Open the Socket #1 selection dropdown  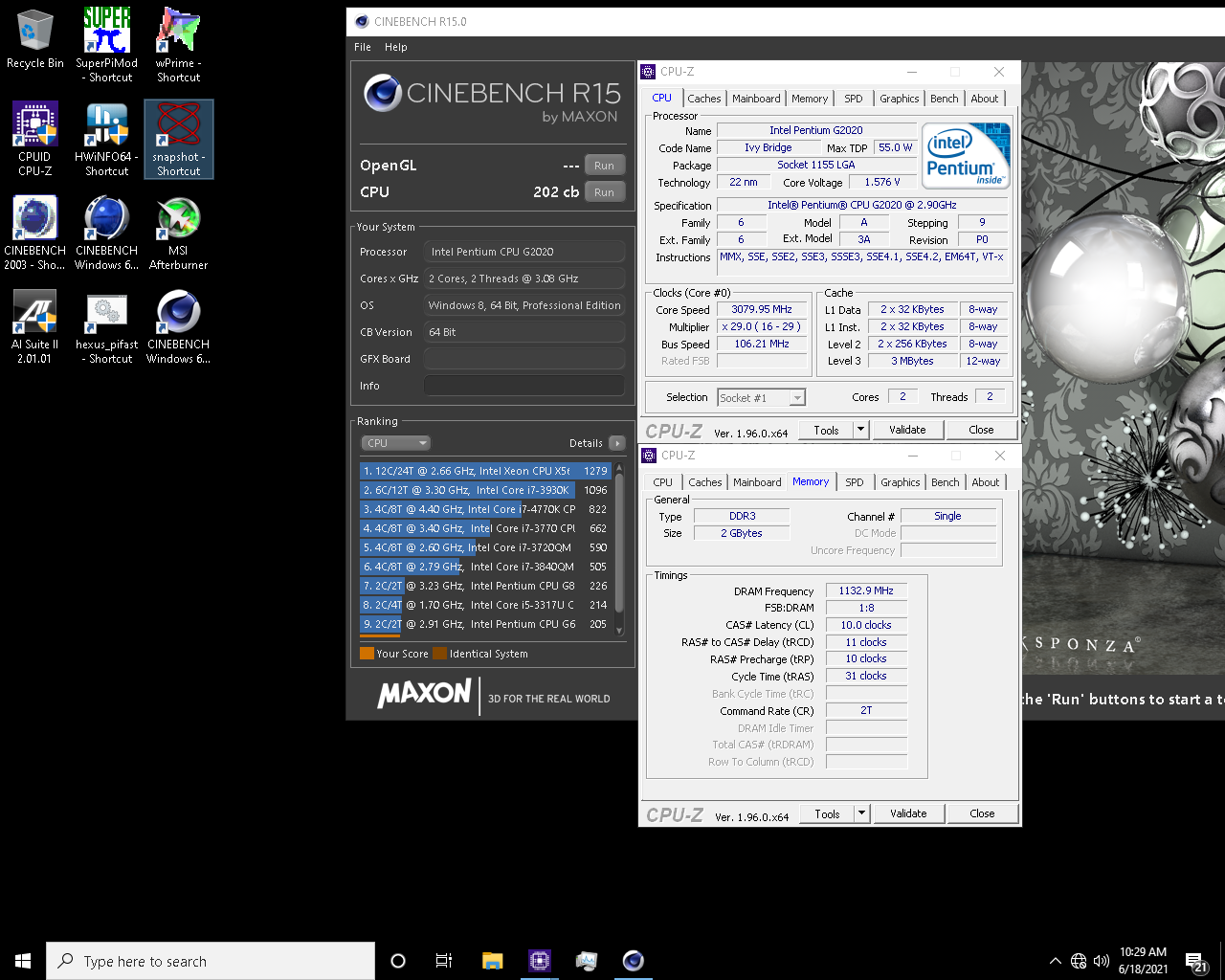pyautogui.click(x=762, y=397)
